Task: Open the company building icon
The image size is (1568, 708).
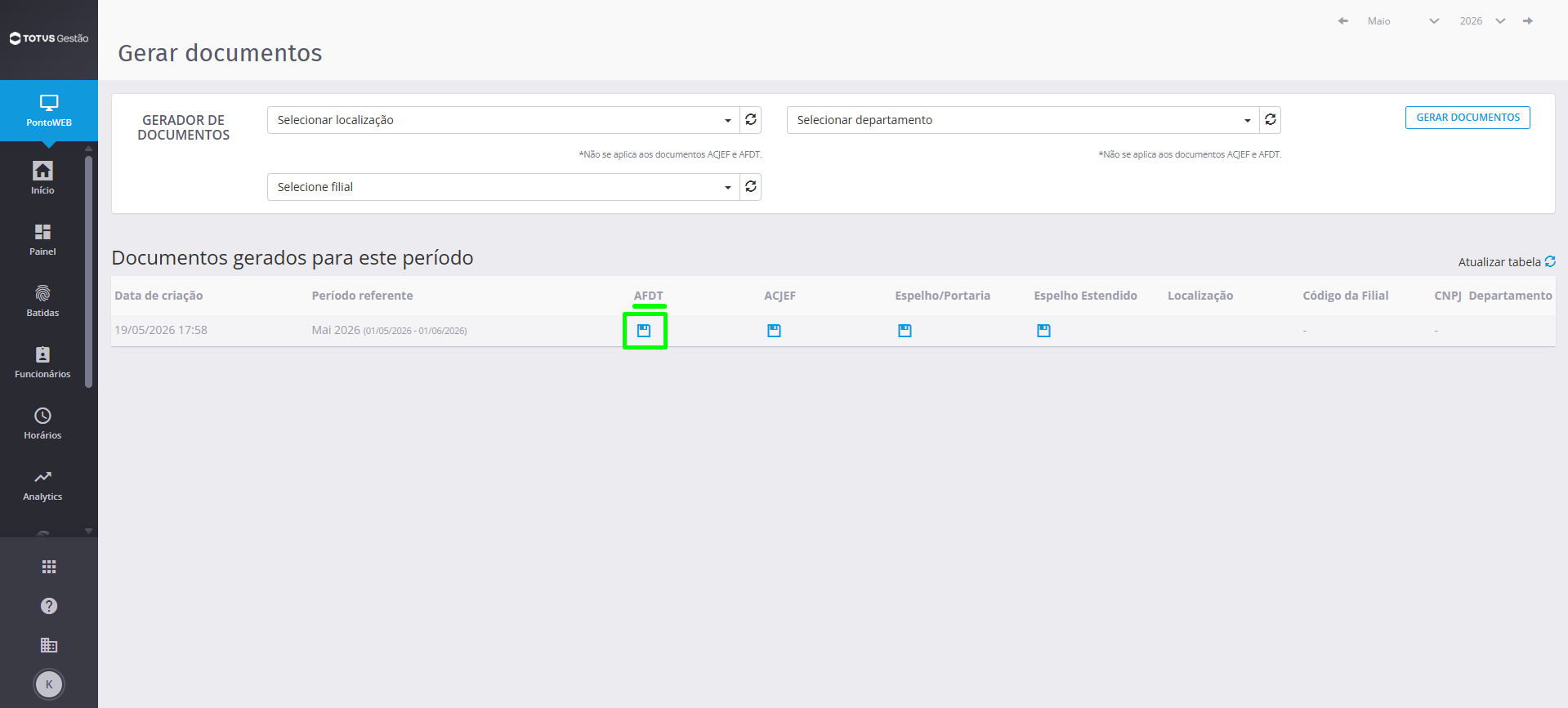Action: click(x=49, y=645)
